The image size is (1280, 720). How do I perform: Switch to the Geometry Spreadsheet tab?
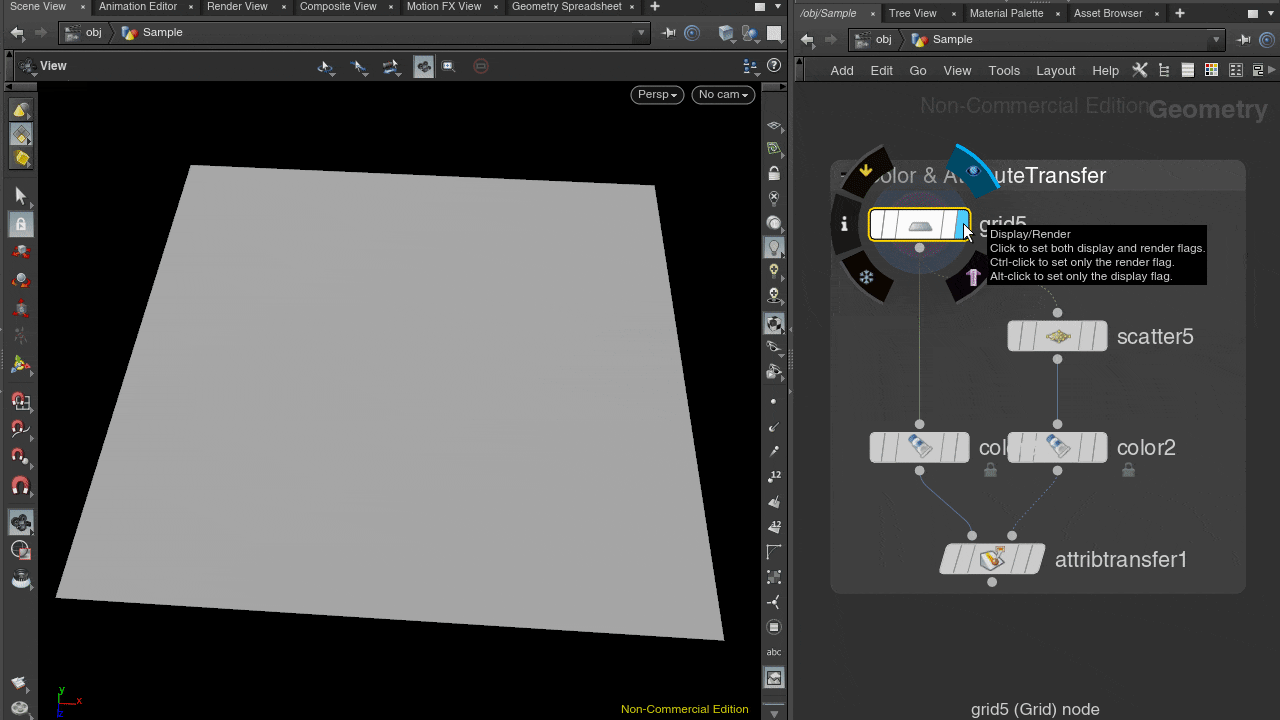566,7
